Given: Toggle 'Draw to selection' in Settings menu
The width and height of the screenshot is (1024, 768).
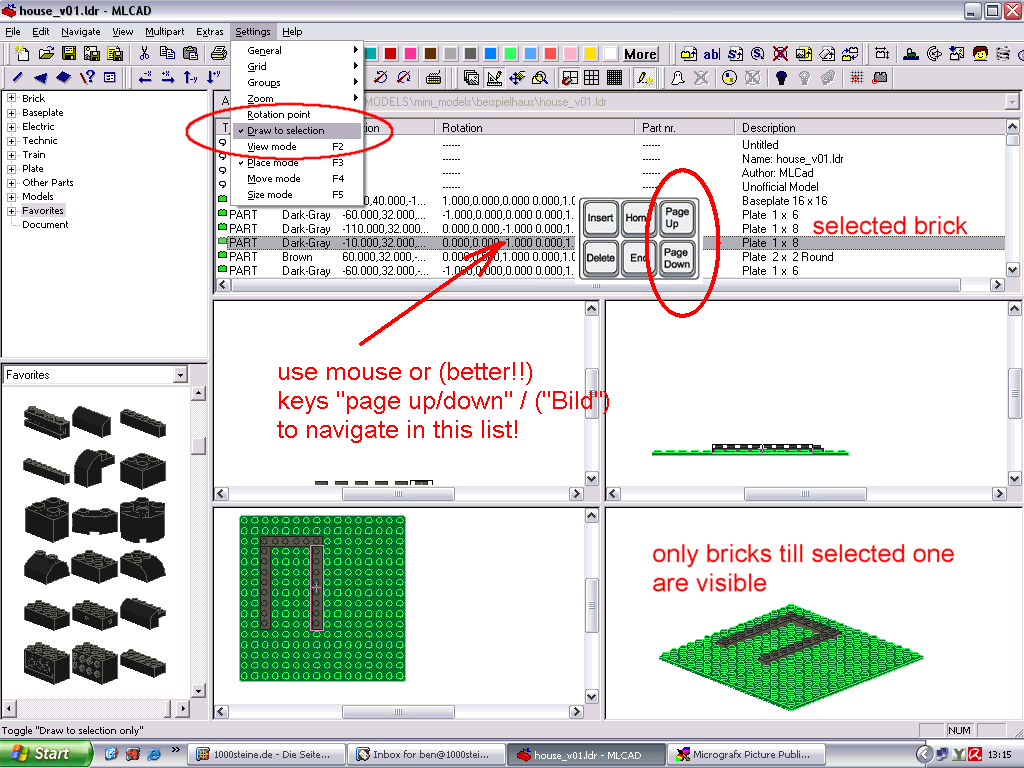Looking at the screenshot, I should [297, 131].
